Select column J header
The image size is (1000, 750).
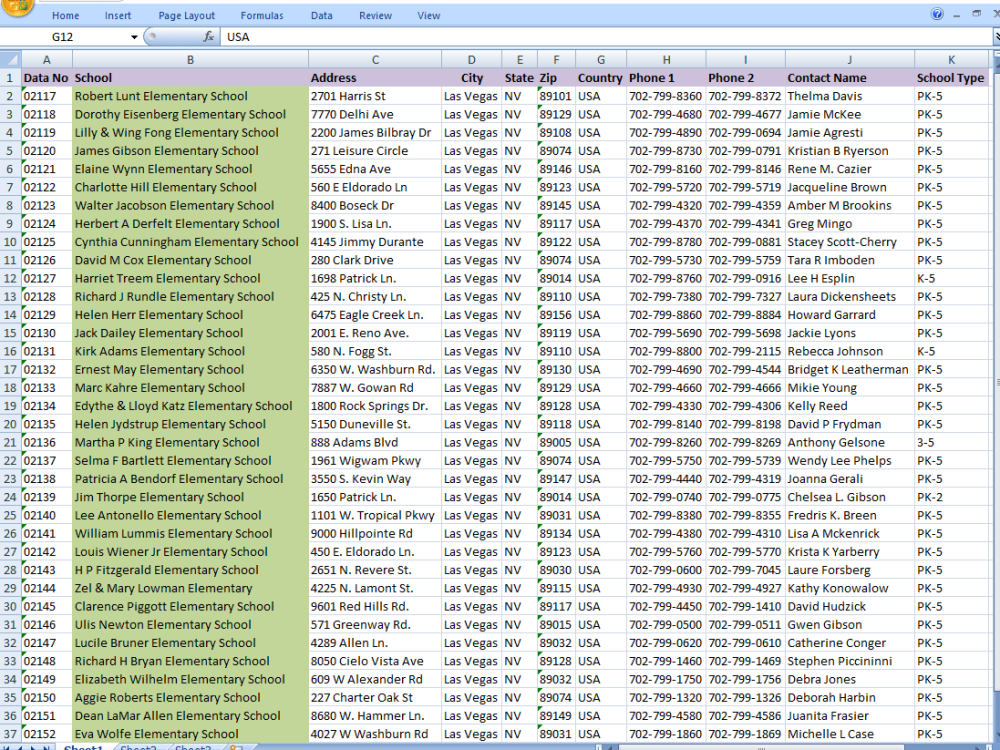point(849,60)
